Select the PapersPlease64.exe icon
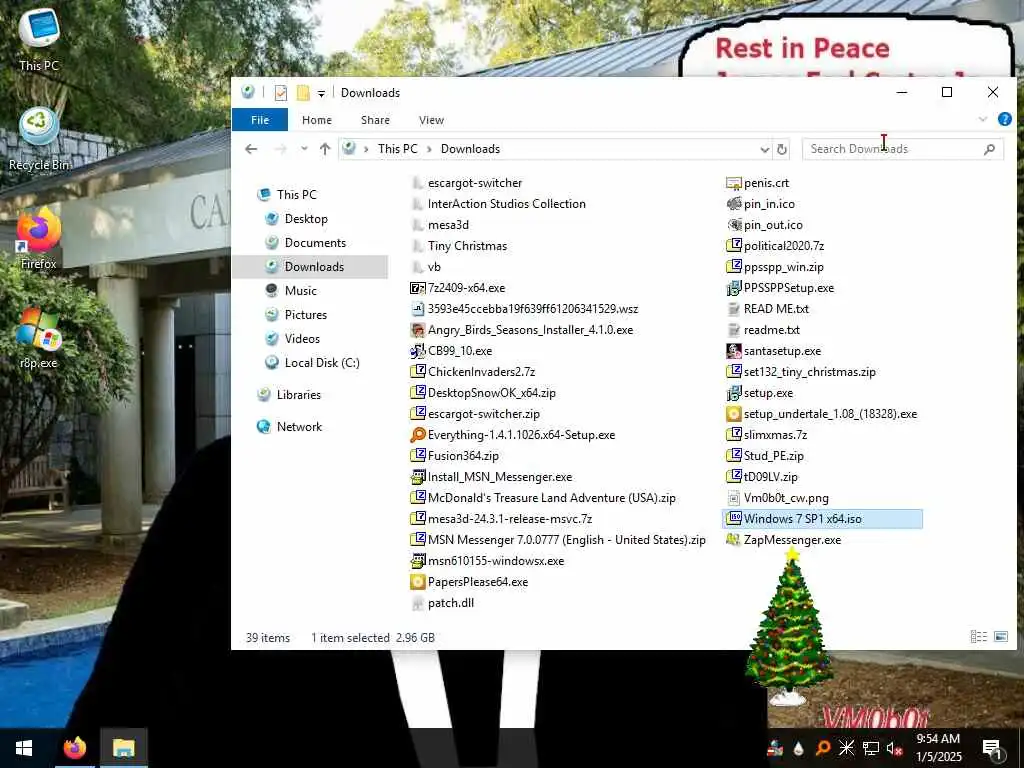The width and height of the screenshot is (1024, 768). 417,582
